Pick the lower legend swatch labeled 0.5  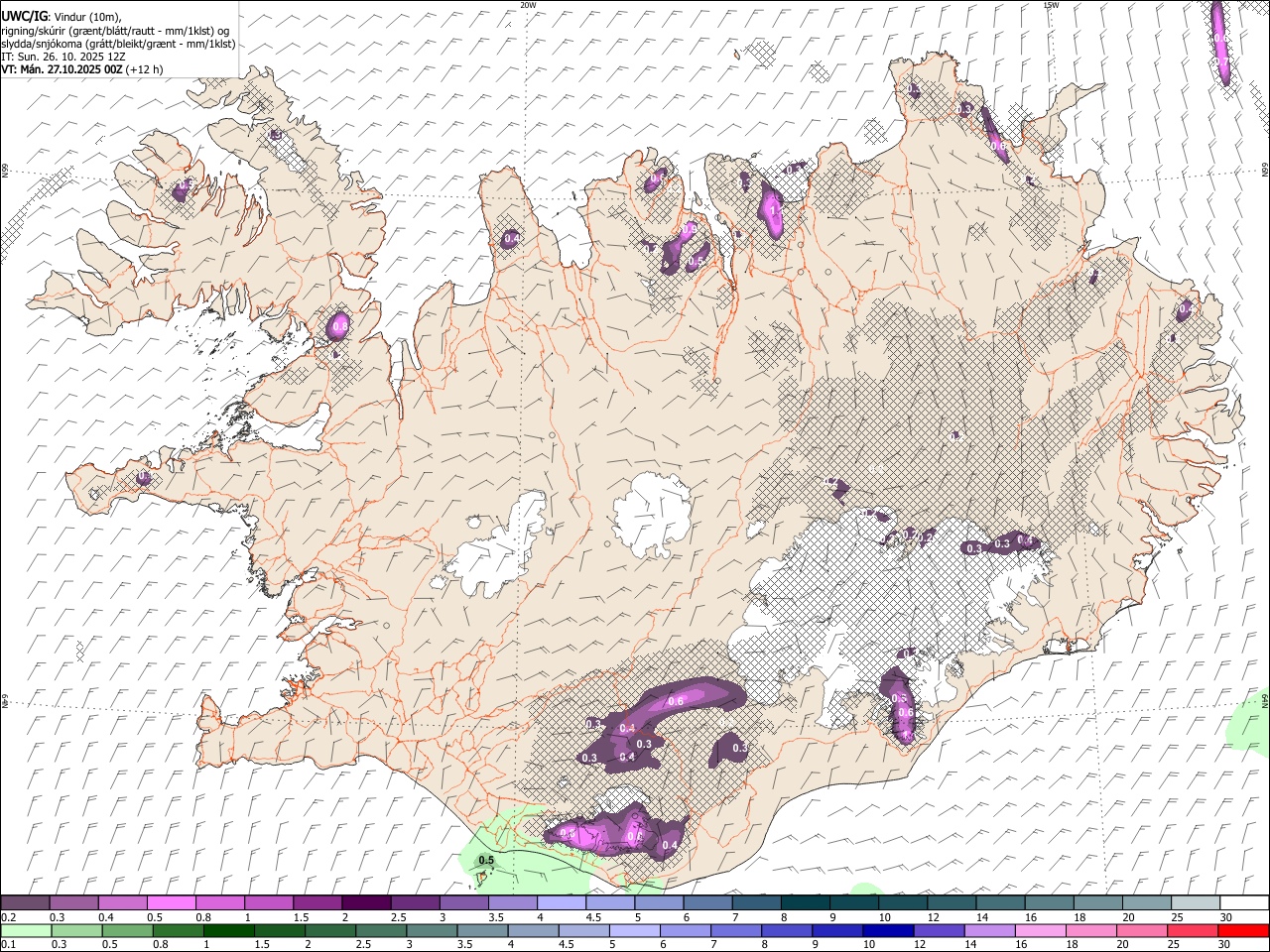tap(128, 931)
